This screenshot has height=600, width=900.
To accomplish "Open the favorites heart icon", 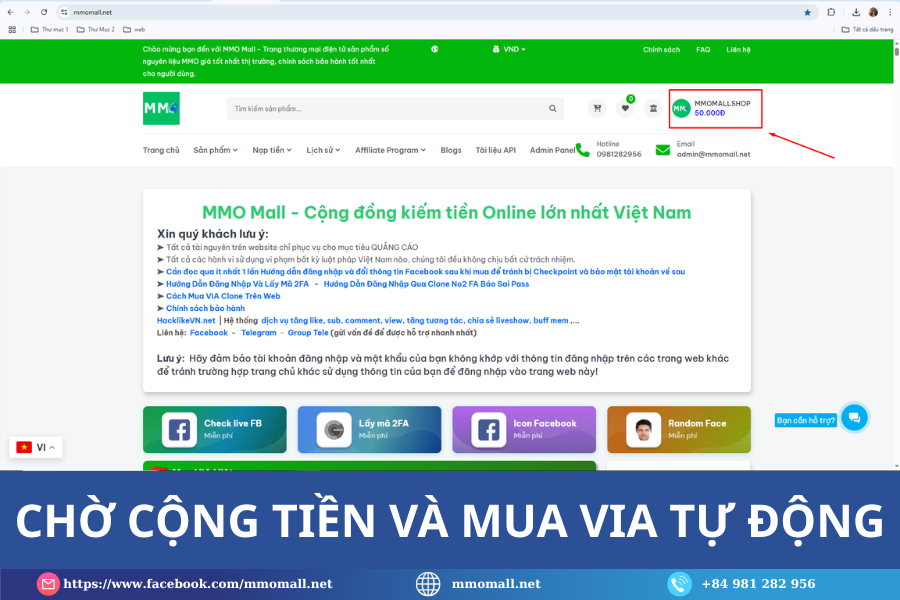I will click(x=626, y=108).
